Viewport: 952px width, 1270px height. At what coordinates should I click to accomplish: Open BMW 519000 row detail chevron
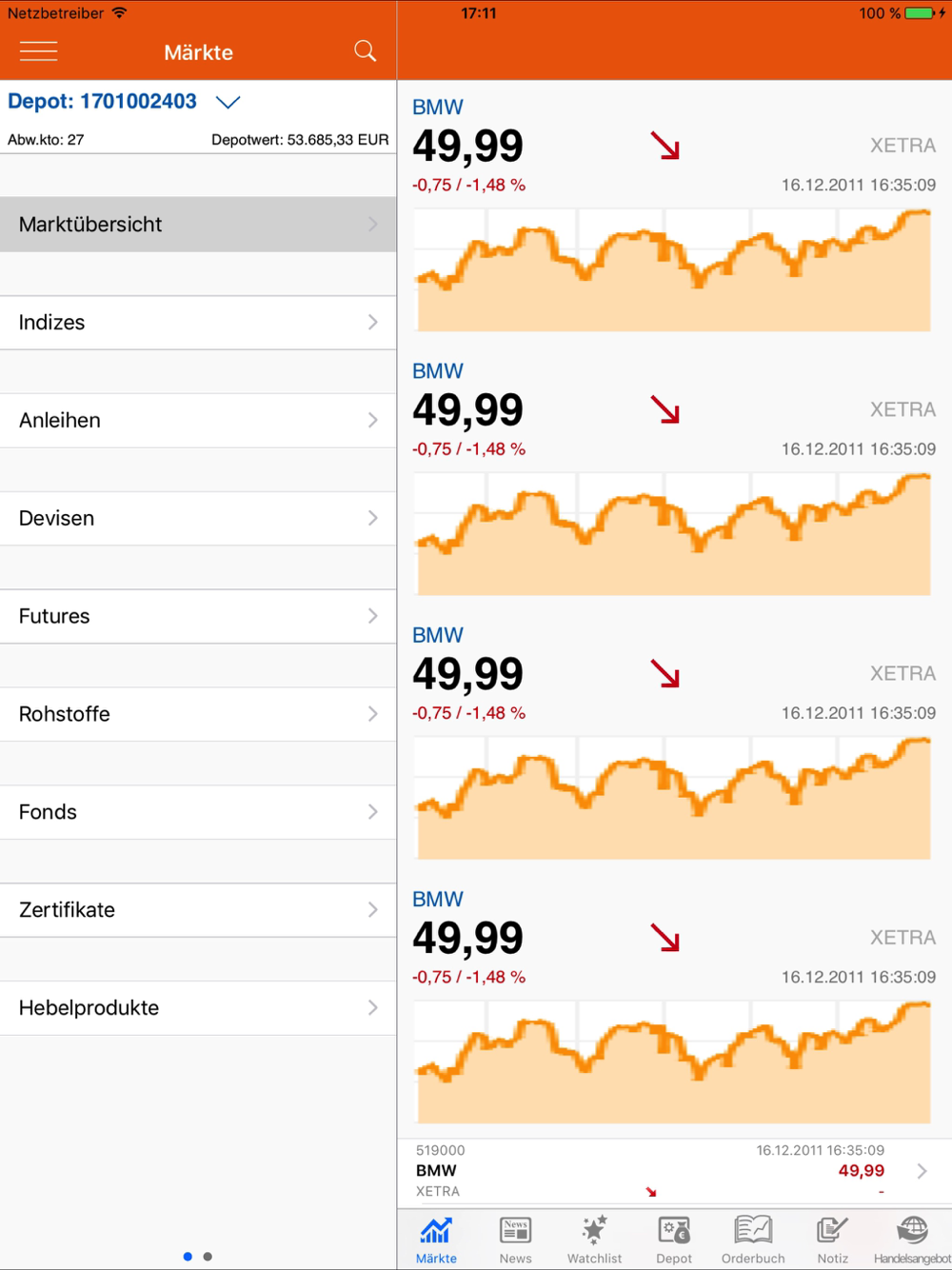pos(922,1171)
